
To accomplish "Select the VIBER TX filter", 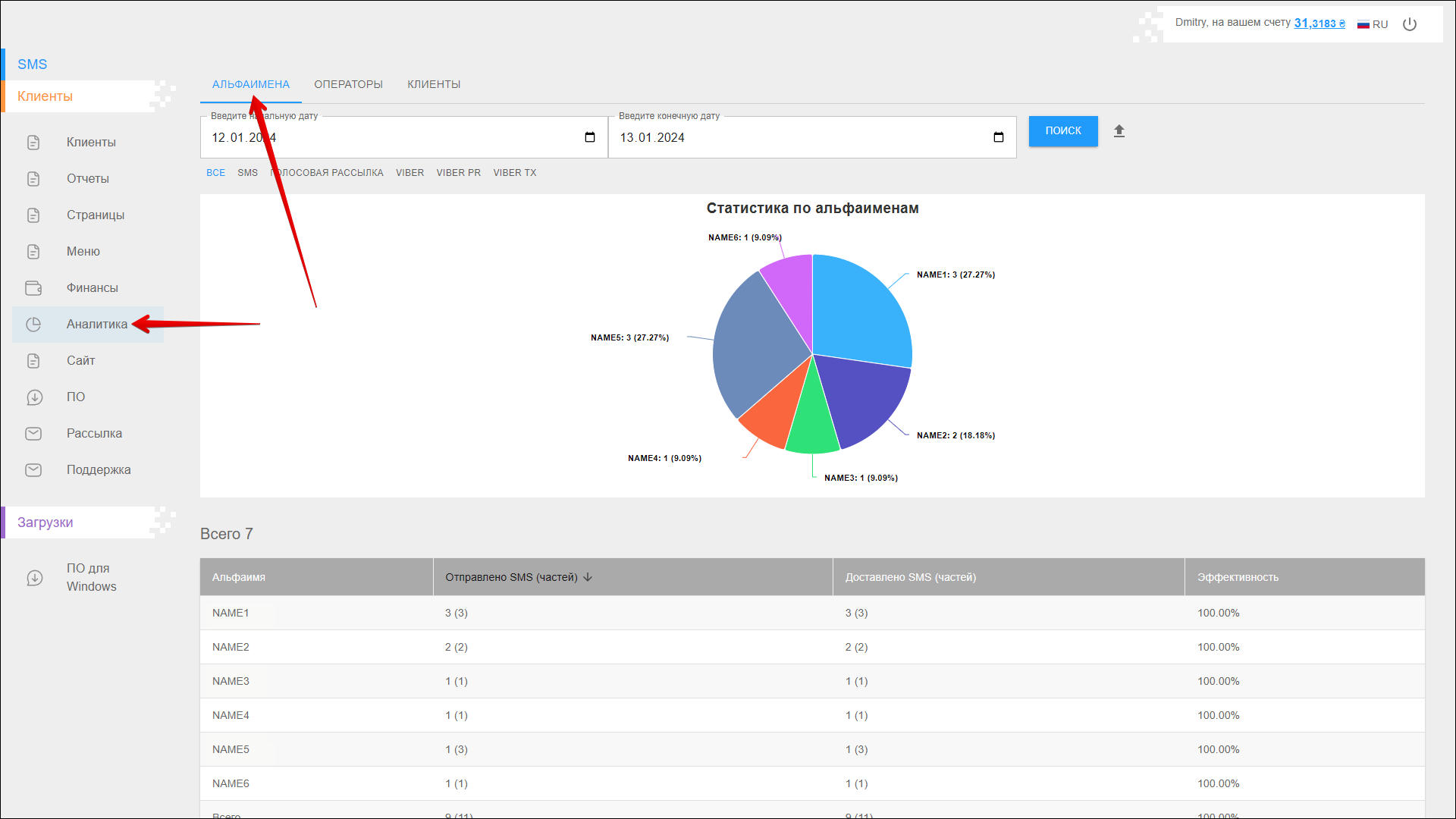I will 514,173.
